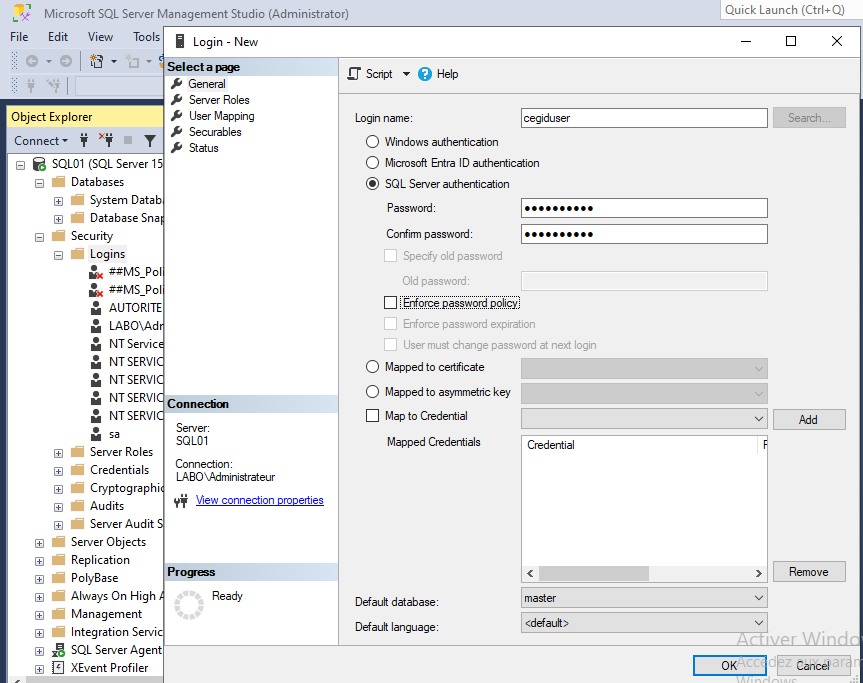Click the Login name input field
The height and width of the screenshot is (683, 863).
644,118
